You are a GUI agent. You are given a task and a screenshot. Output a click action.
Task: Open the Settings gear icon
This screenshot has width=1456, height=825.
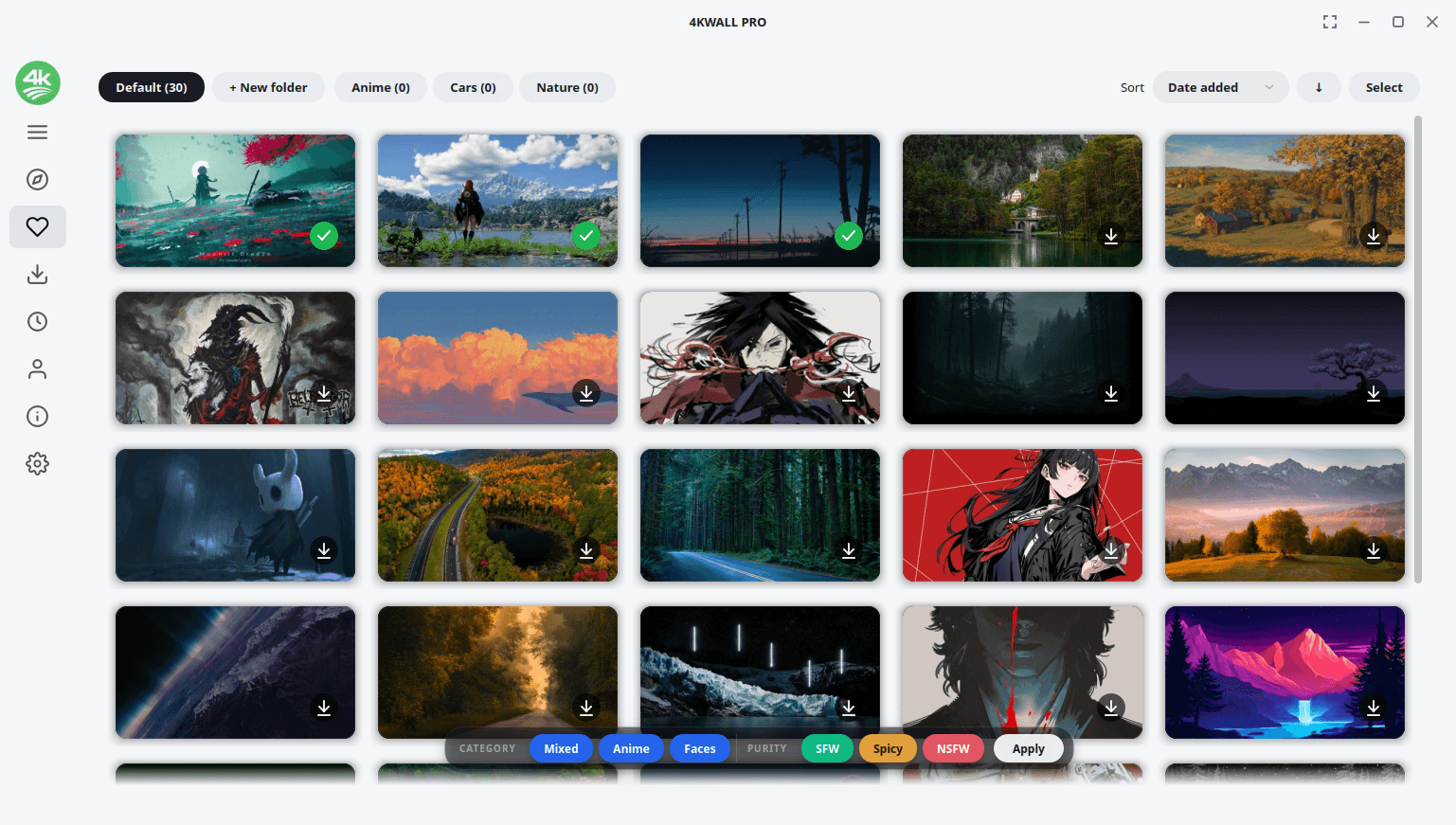[x=38, y=464]
